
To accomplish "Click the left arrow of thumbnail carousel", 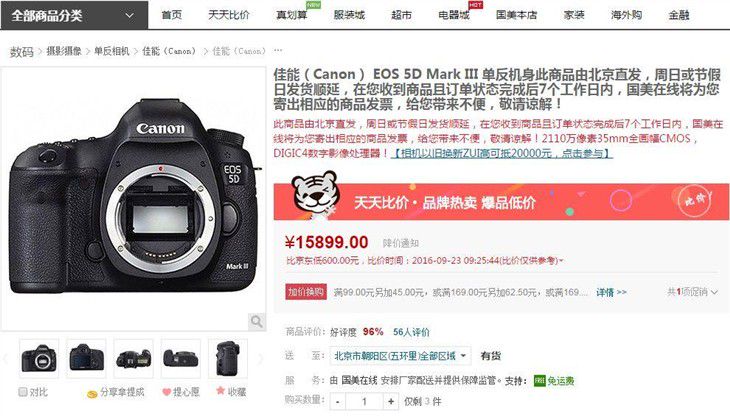I will (6, 358).
